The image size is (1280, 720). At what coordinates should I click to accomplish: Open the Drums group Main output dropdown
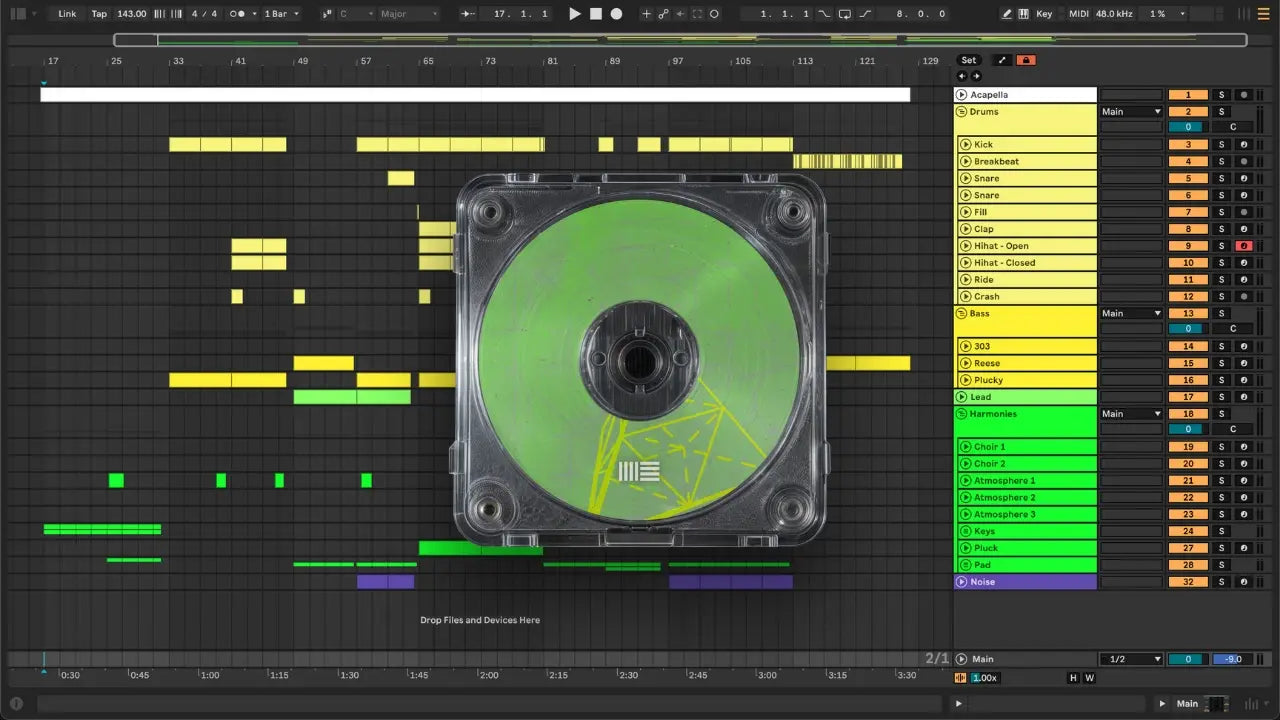1131,112
